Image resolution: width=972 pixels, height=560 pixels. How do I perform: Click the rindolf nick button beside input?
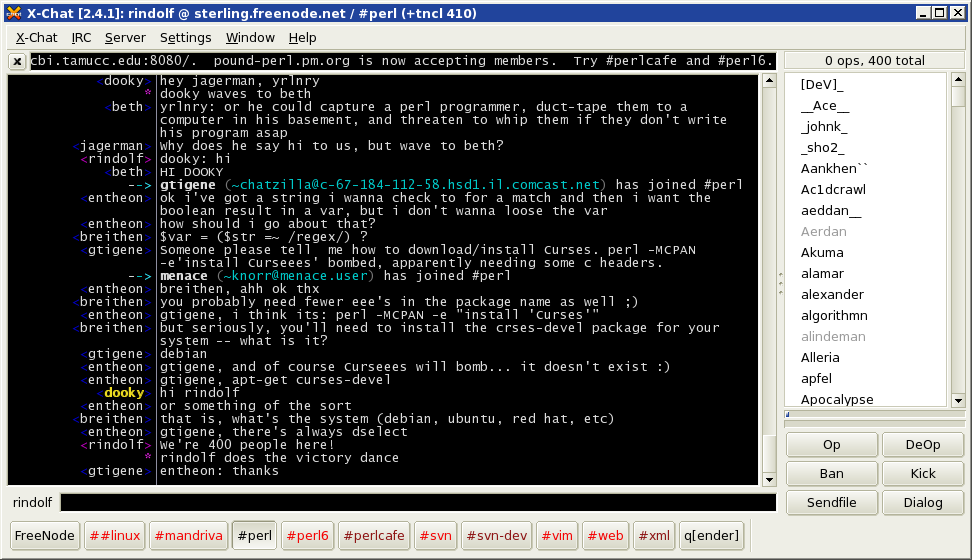click(x=32, y=503)
